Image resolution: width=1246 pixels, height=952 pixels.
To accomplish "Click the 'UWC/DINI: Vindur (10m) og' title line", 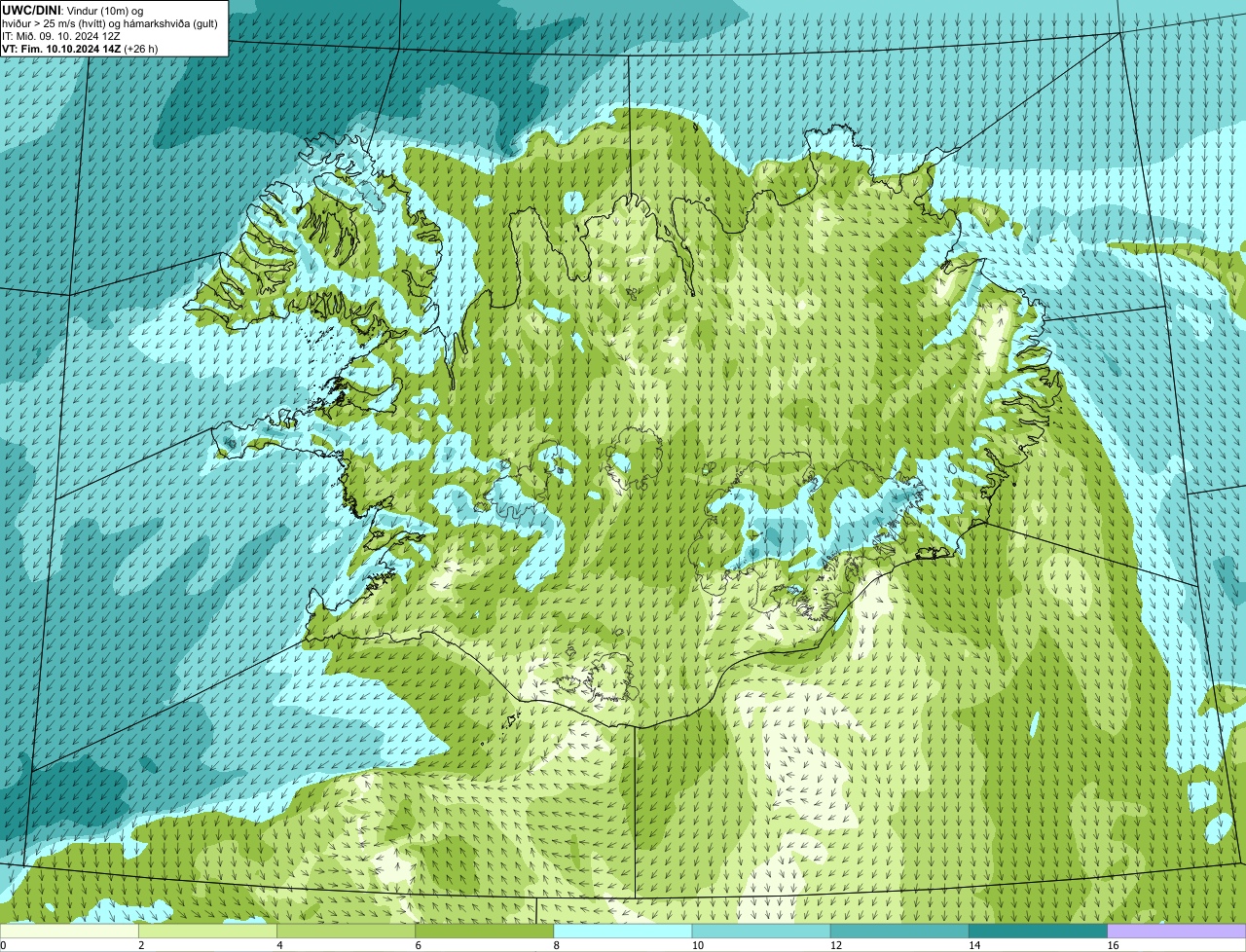I will [73, 10].
